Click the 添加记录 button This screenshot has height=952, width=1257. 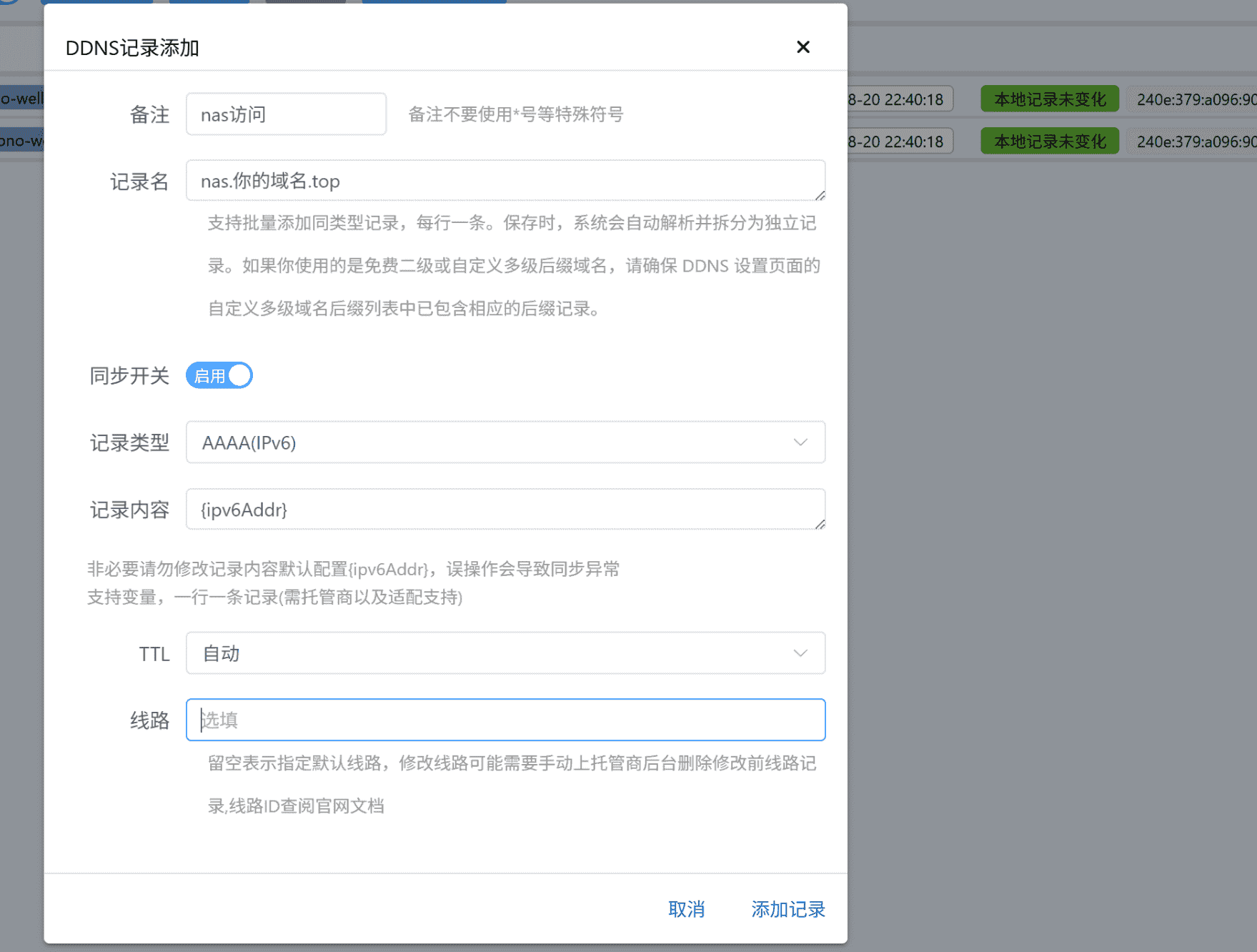[x=788, y=909]
